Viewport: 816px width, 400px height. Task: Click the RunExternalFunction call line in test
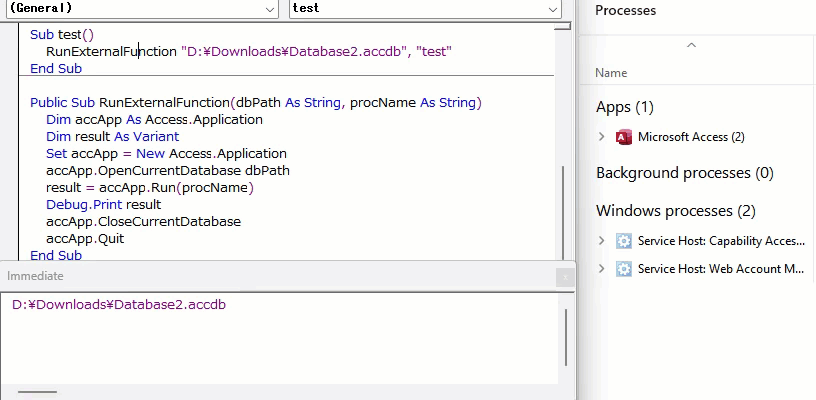(249, 51)
